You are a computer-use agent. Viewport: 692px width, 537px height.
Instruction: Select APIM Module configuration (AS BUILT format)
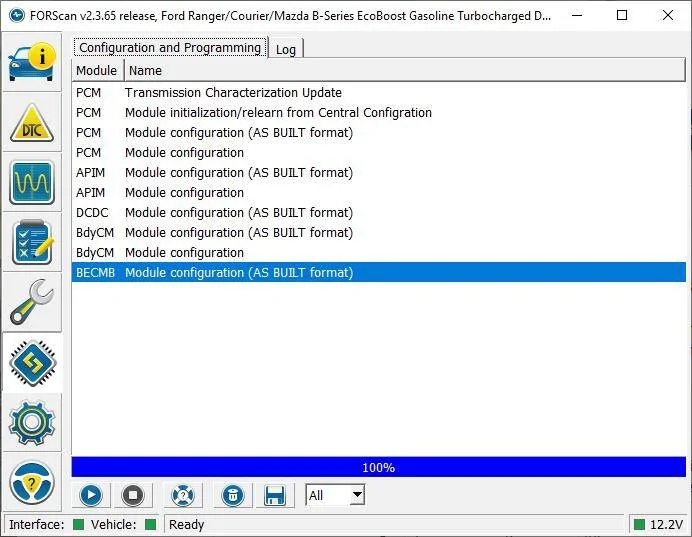click(x=379, y=173)
